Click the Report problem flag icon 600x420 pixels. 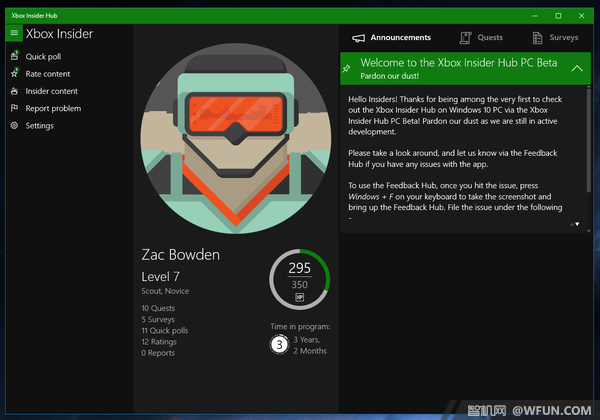15,108
